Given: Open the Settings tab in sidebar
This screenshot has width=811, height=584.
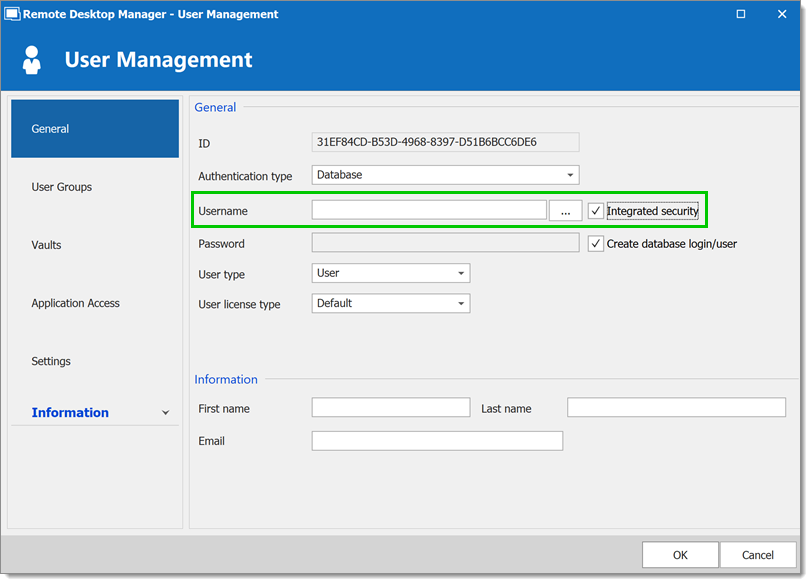Looking at the screenshot, I should click(x=51, y=361).
